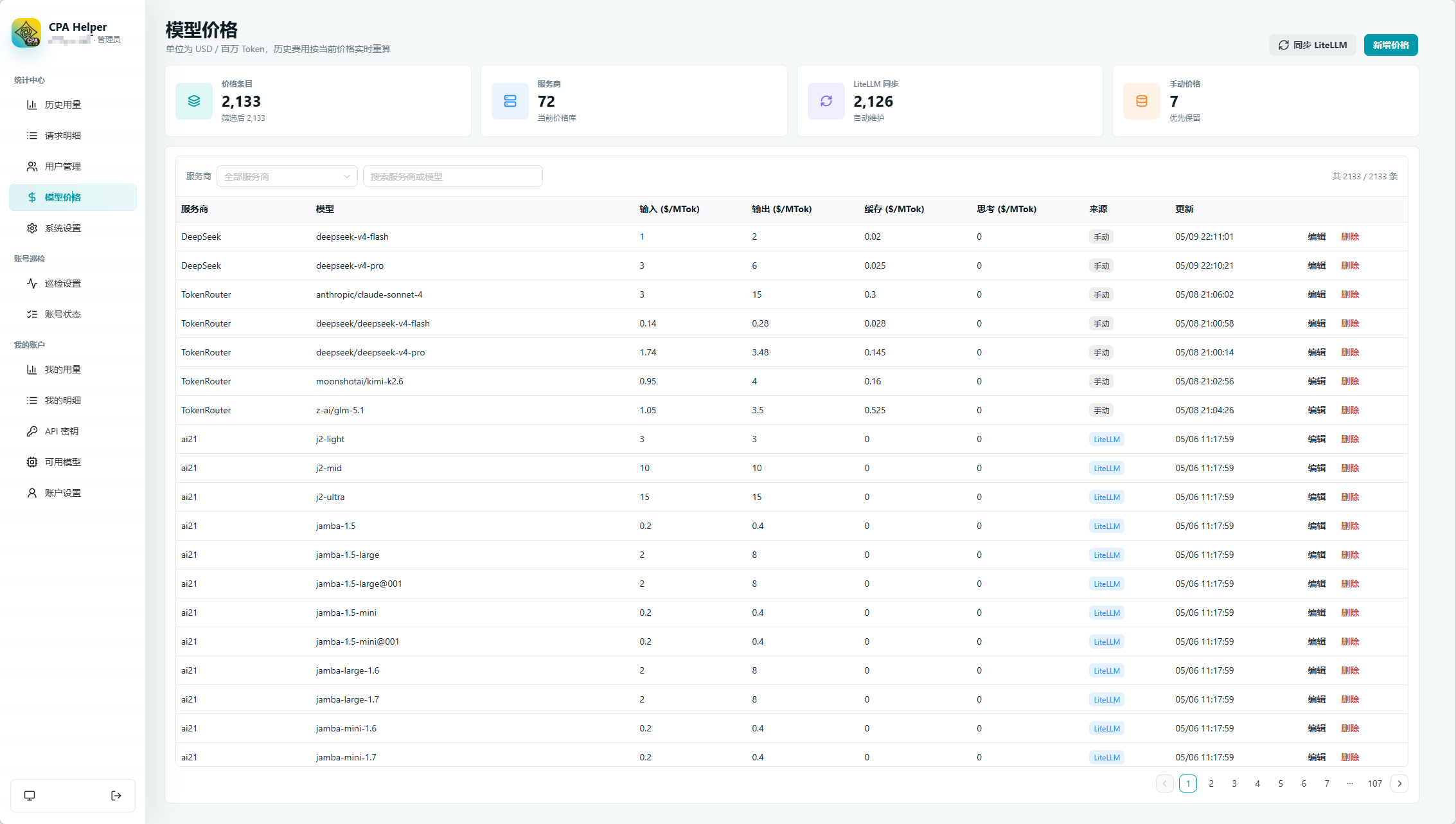Image resolution: width=1456 pixels, height=824 pixels.
Task: Click 手动 tag on deepseek-v4-flash row
Action: [x=1101, y=237]
